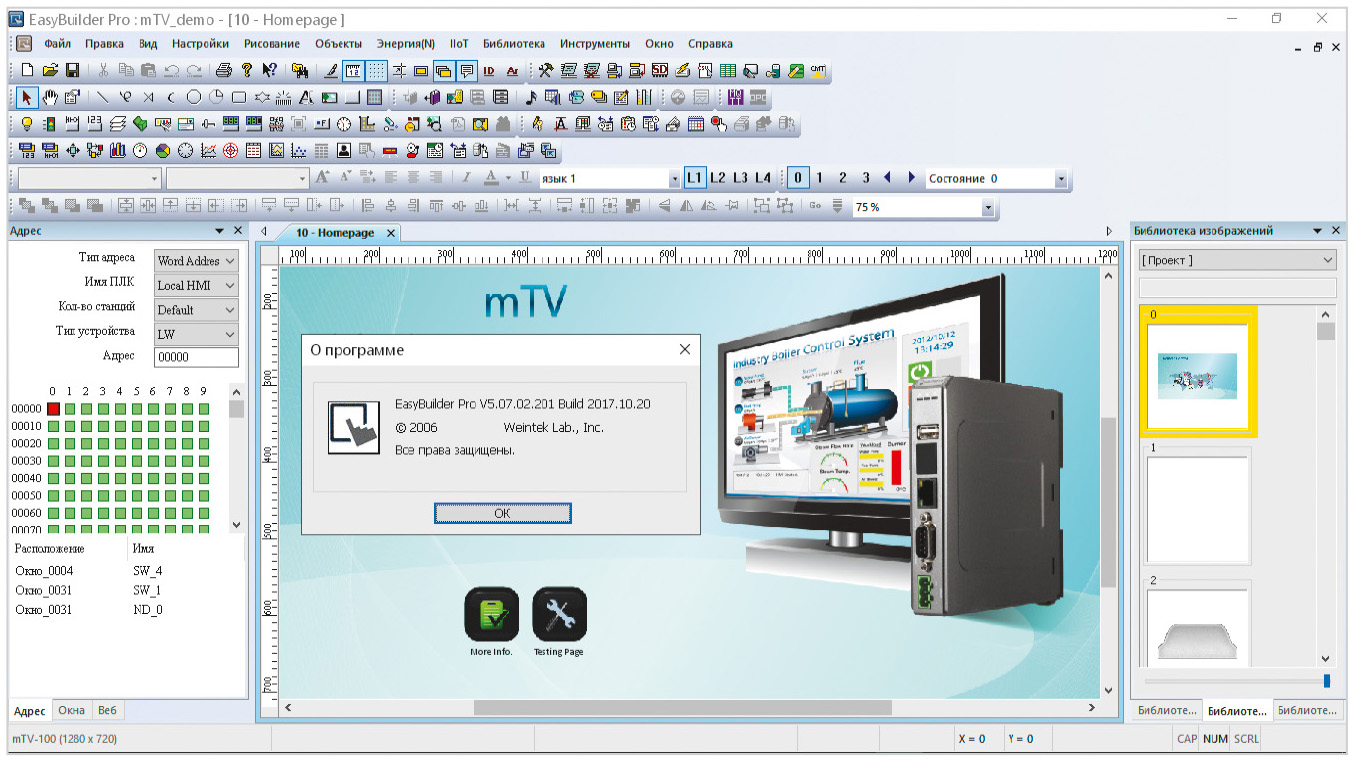Select state 0 button

[x=798, y=178]
